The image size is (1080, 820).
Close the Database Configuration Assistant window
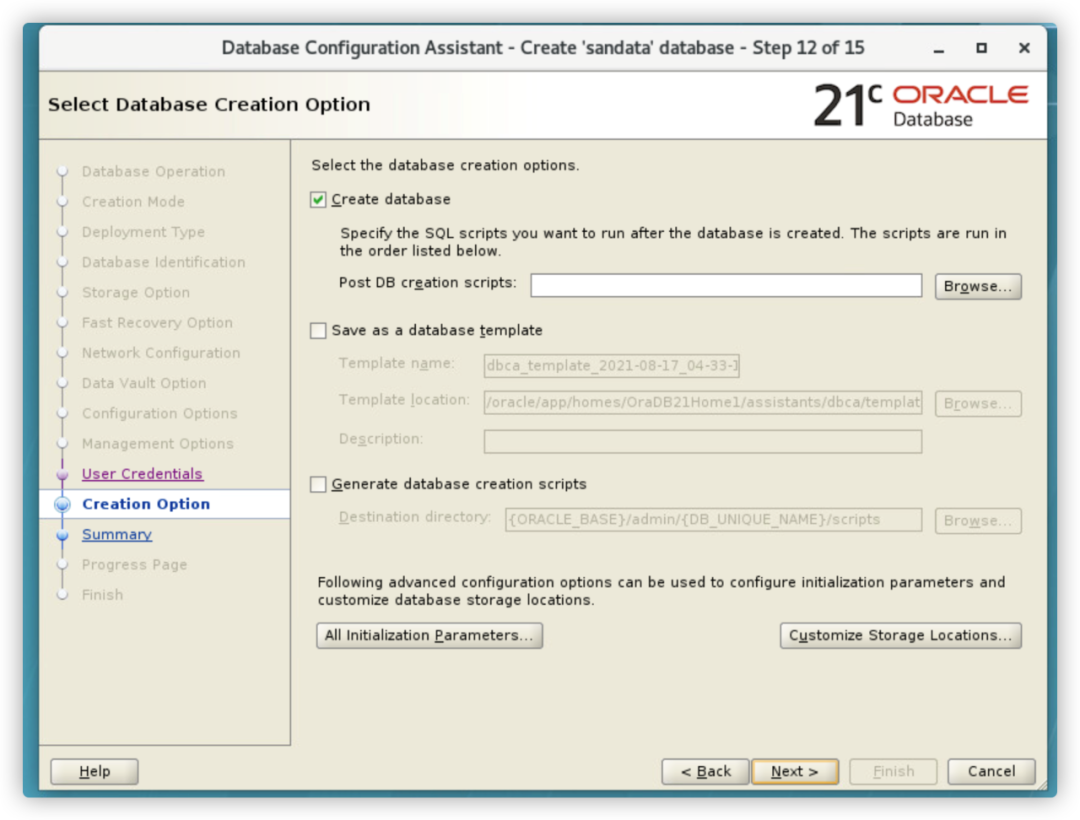1024,48
